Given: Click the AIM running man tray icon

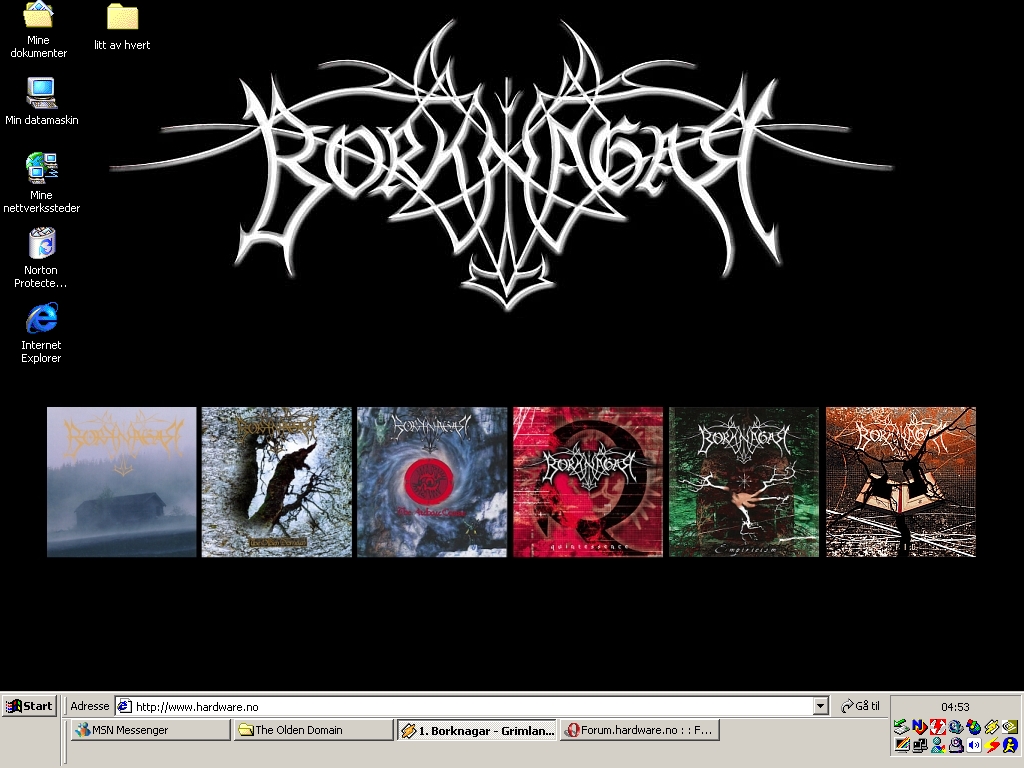Looking at the screenshot, I should (1010, 744).
